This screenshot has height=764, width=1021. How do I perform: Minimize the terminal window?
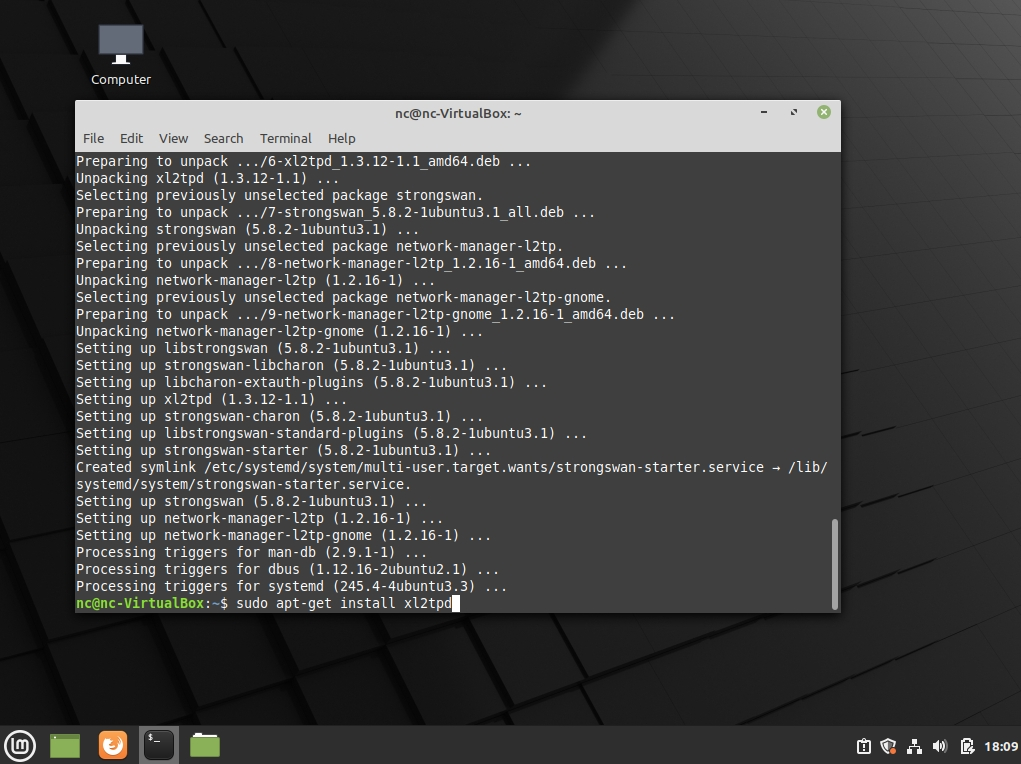point(764,112)
